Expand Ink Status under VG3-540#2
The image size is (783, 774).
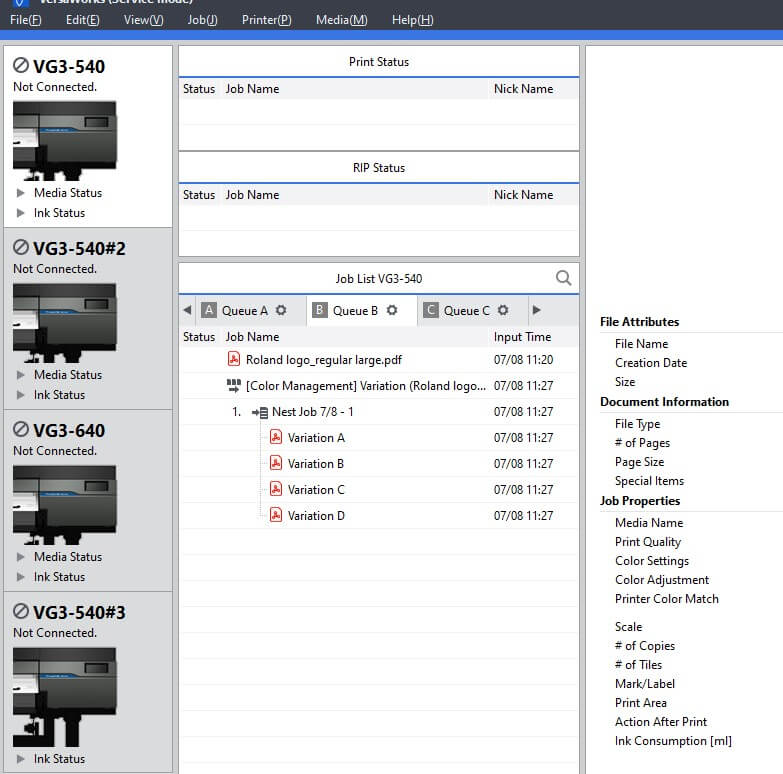[20, 394]
